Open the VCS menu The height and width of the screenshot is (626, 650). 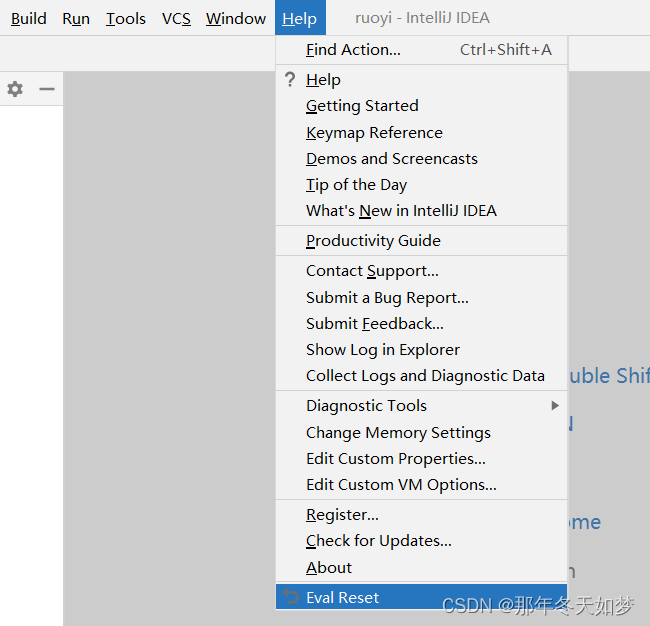tap(176, 18)
